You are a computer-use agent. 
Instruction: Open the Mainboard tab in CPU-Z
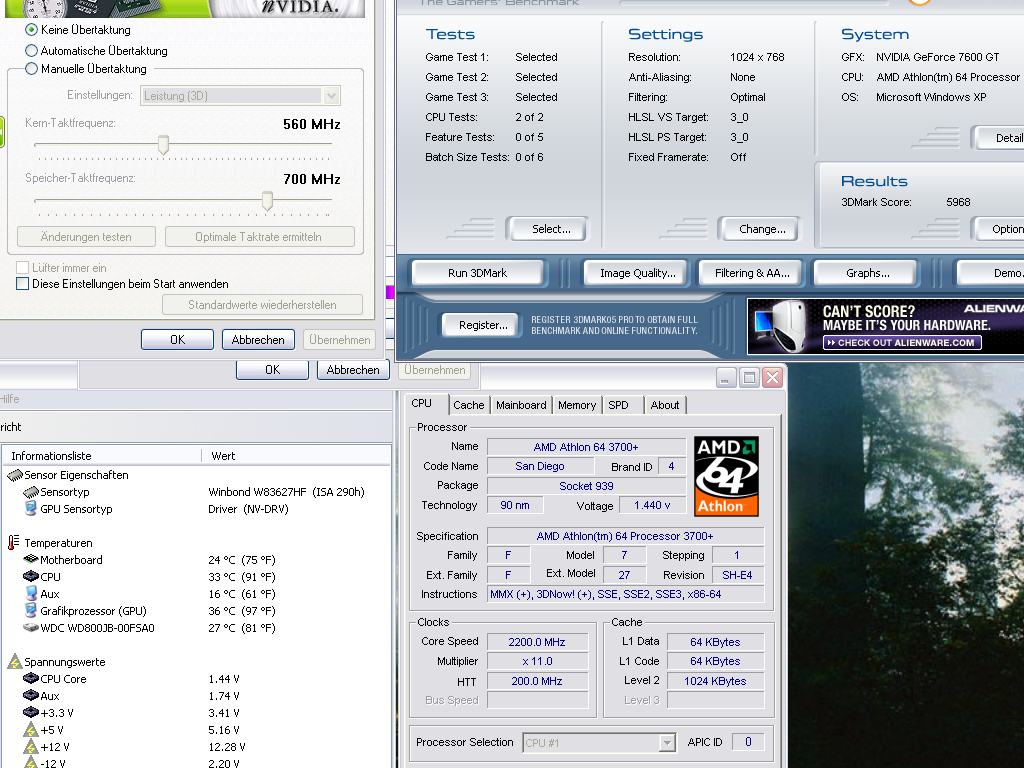click(x=520, y=405)
